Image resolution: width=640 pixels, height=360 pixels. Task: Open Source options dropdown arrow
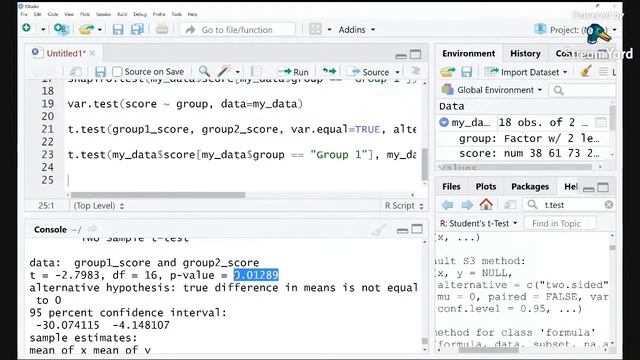tap(397, 72)
